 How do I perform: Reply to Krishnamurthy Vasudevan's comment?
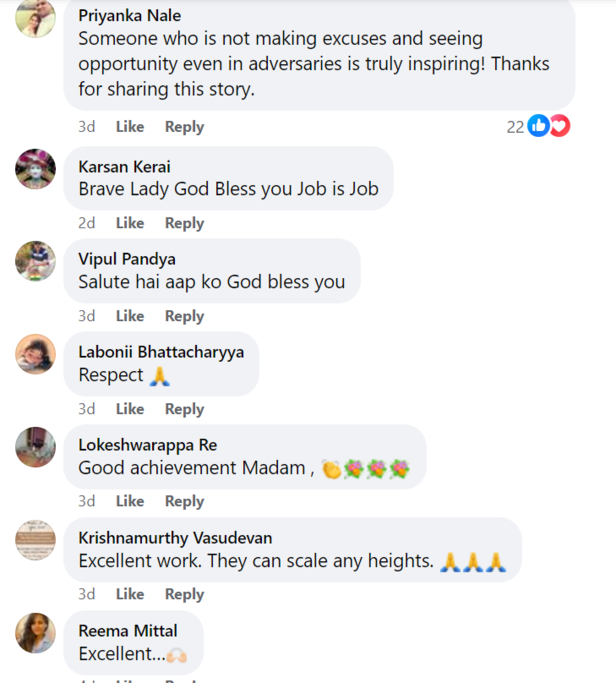(x=184, y=594)
